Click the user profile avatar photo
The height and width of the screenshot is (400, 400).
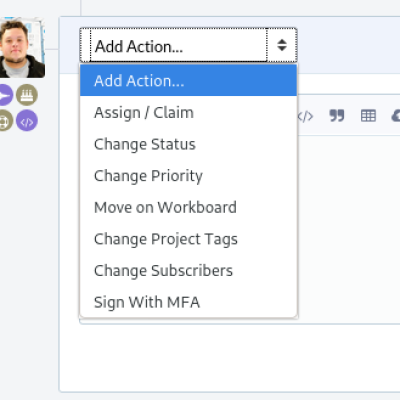coord(22,48)
